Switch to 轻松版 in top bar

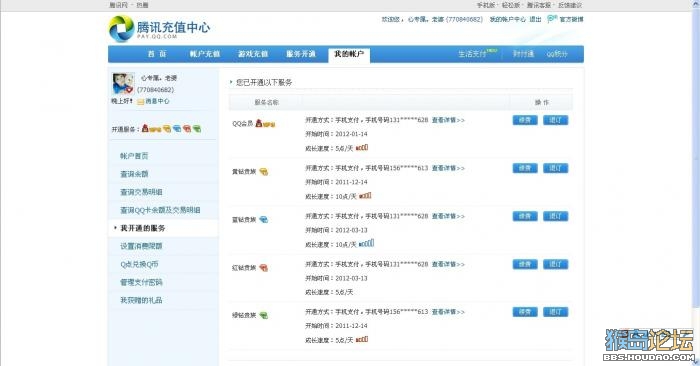511,5
